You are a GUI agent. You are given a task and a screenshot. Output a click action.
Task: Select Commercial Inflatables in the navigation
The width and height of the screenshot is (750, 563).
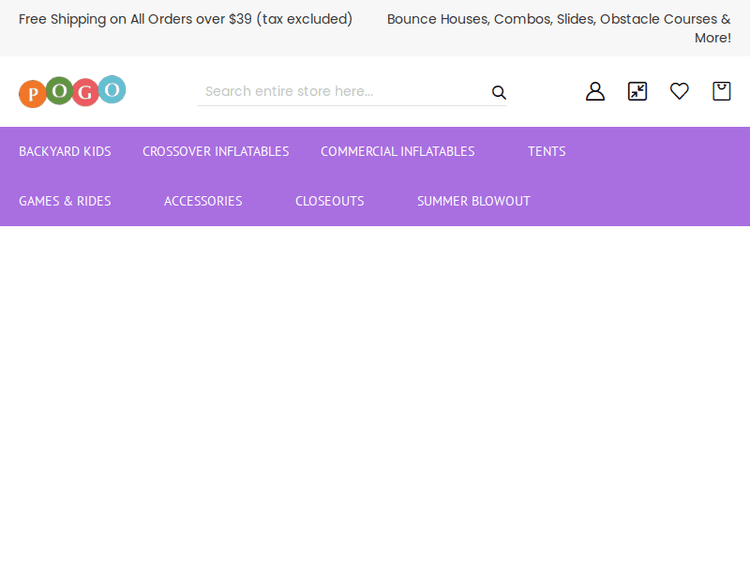(397, 151)
